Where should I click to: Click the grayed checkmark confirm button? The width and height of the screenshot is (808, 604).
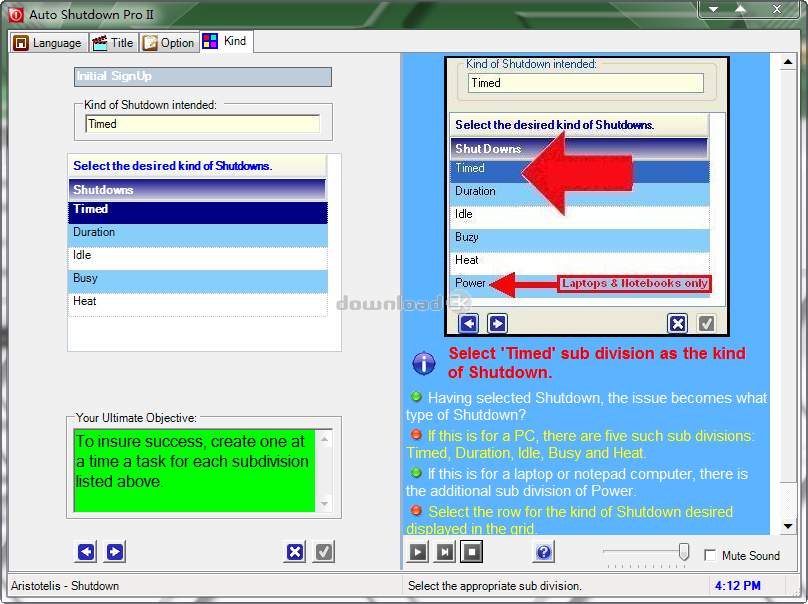(324, 552)
